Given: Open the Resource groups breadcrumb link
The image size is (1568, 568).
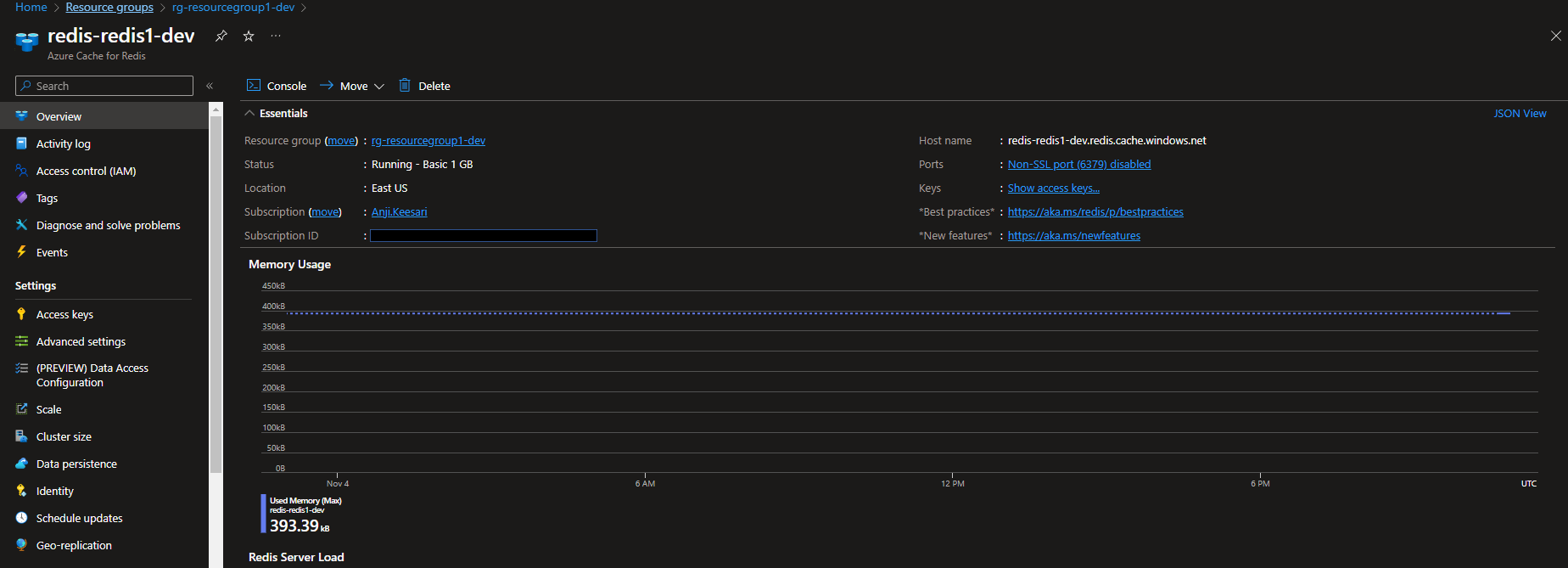Looking at the screenshot, I should click(x=109, y=7).
